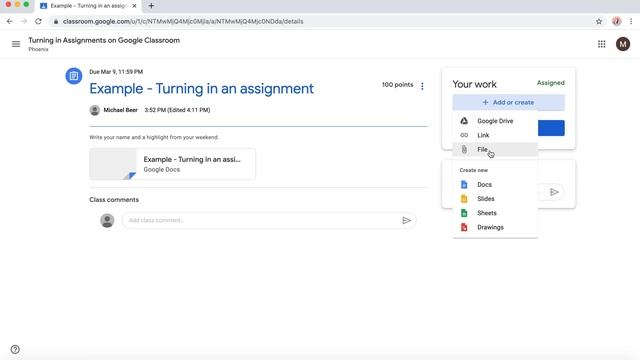Image resolution: width=640 pixels, height=360 pixels.
Task: Click the assignment title heading
Action: (x=202, y=89)
